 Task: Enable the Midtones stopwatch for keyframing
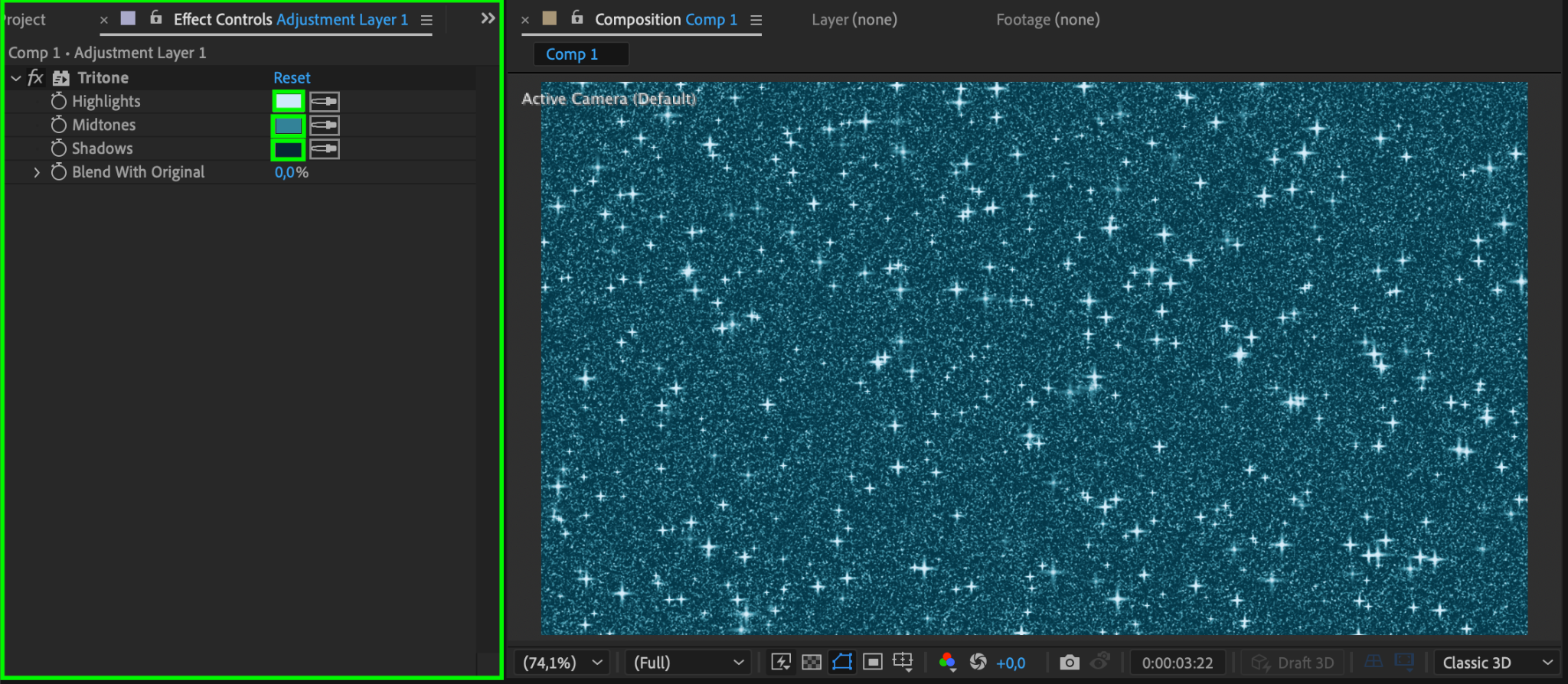[x=59, y=125]
